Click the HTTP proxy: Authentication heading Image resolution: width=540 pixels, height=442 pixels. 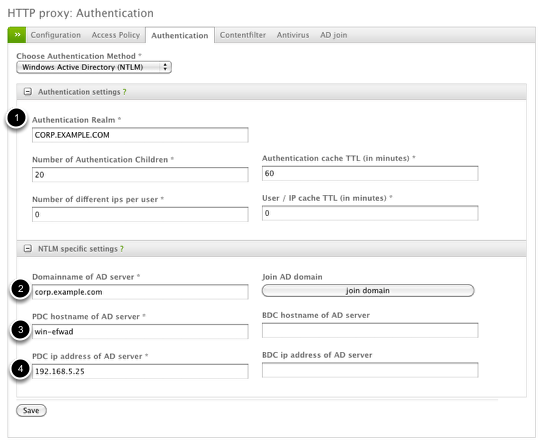tap(81, 13)
